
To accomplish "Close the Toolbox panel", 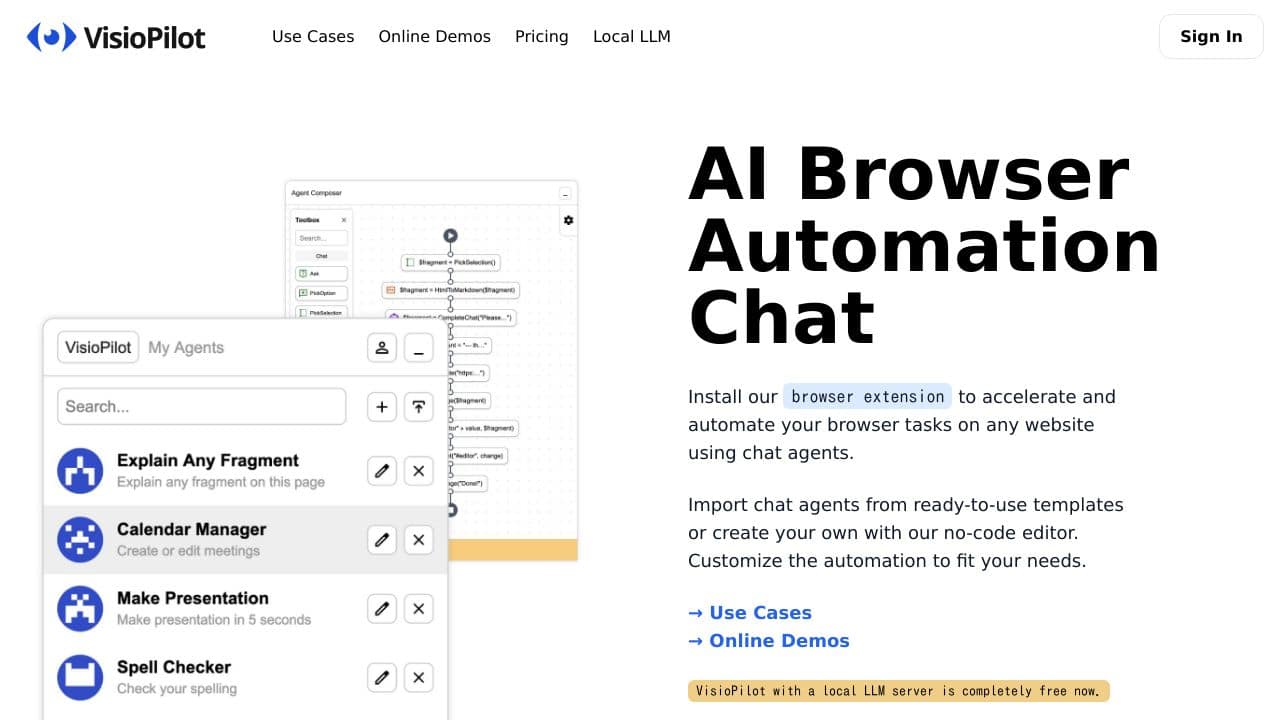I will (344, 220).
